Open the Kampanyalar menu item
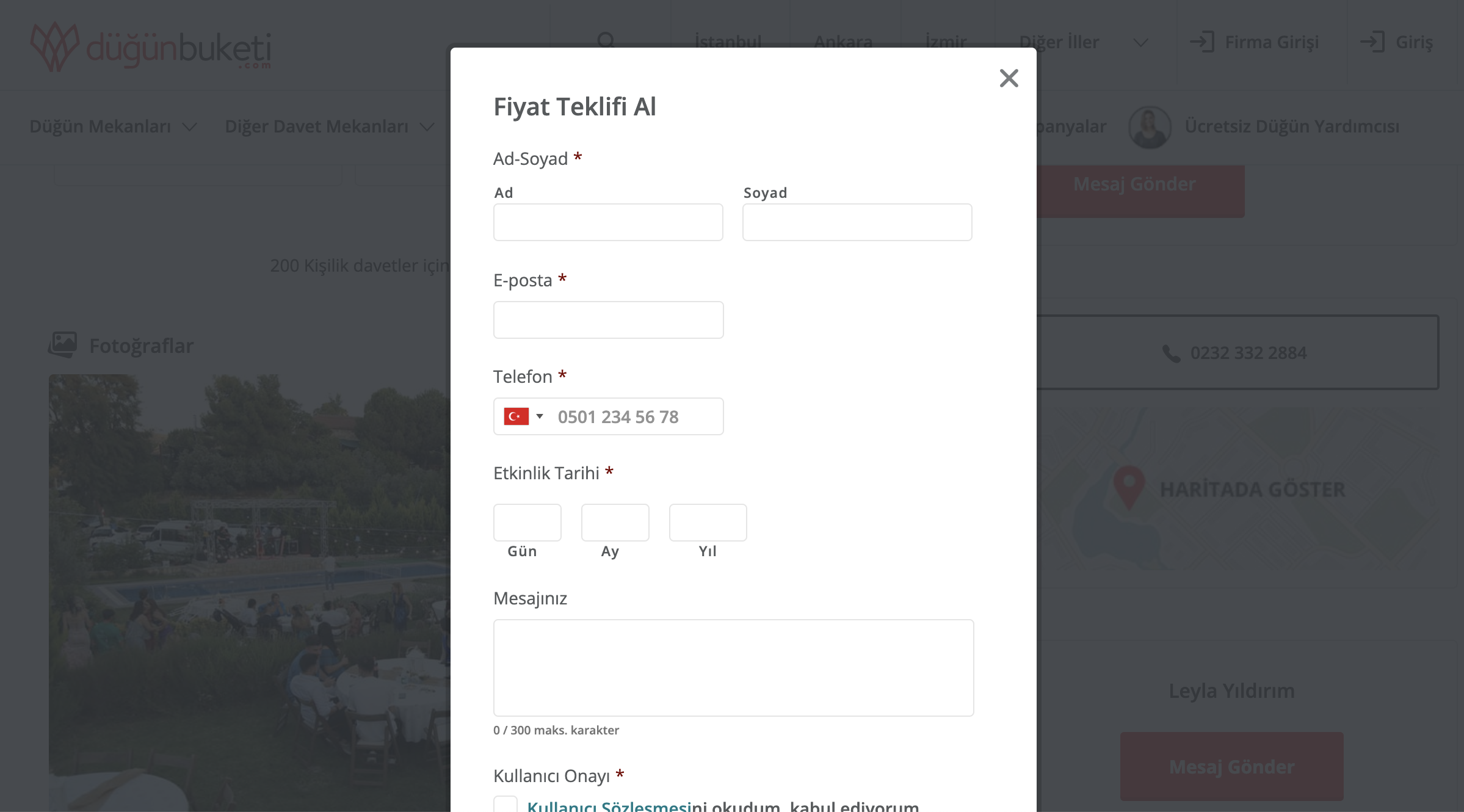Image resolution: width=1464 pixels, height=812 pixels. [x=1071, y=126]
